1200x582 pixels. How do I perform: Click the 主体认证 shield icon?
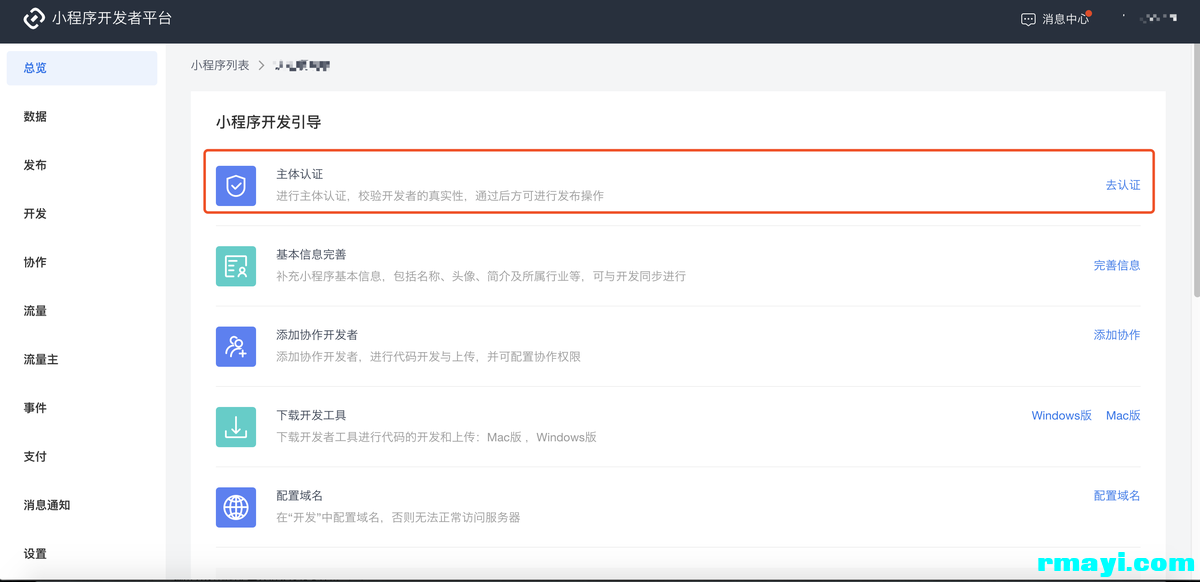tap(236, 186)
